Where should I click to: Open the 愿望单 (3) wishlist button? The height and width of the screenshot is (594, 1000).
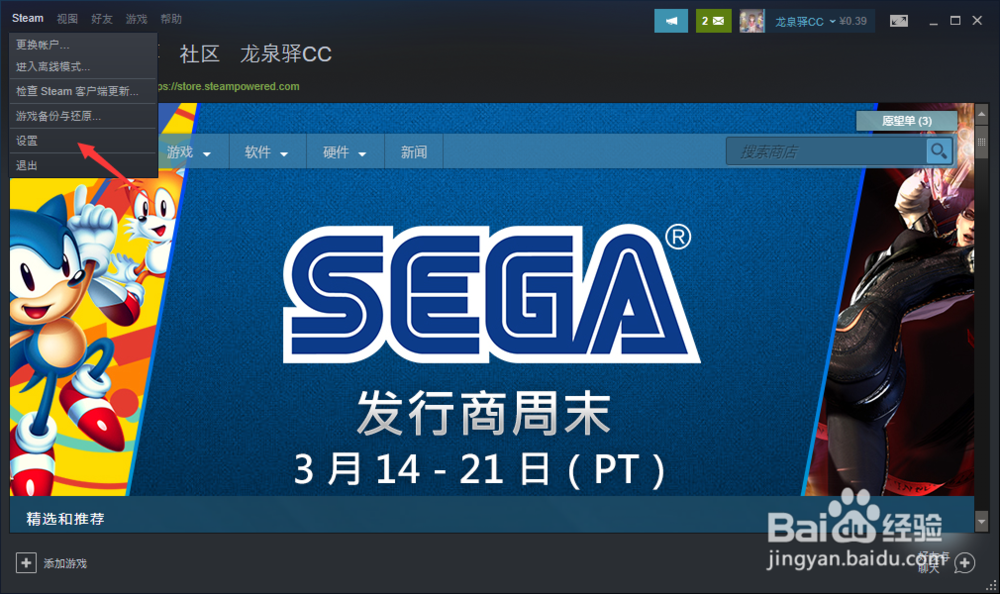(906, 121)
